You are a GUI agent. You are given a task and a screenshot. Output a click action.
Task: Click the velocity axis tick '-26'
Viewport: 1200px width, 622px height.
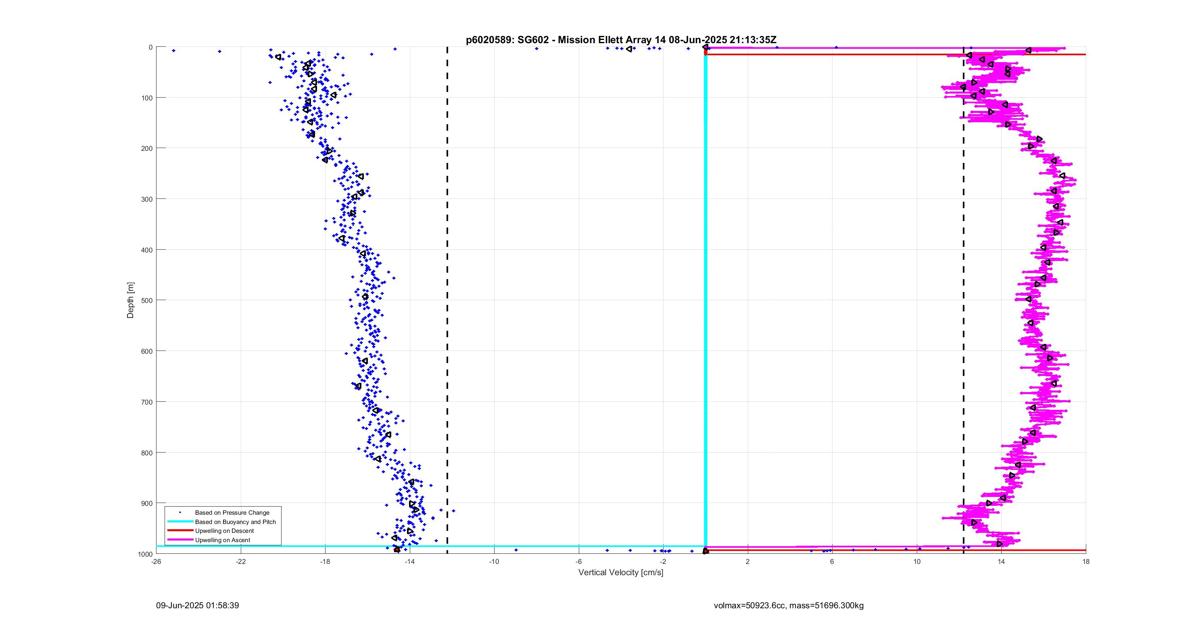point(156,561)
